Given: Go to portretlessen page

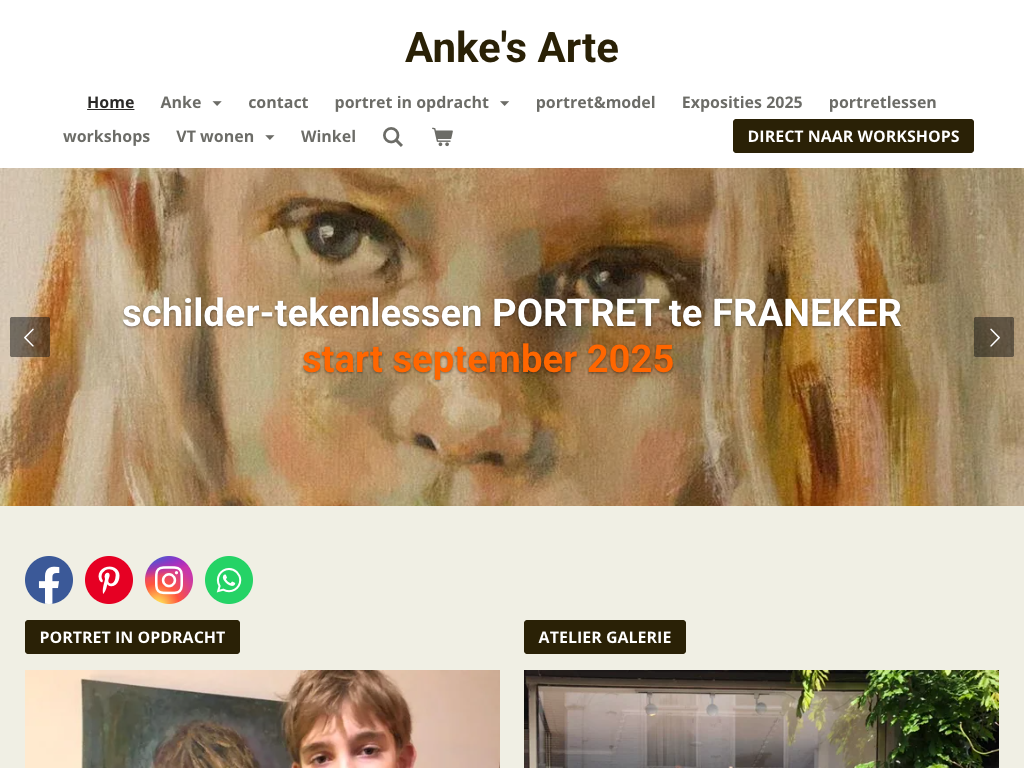Looking at the screenshot, I should pyautogui.click(x=882, y=103).
